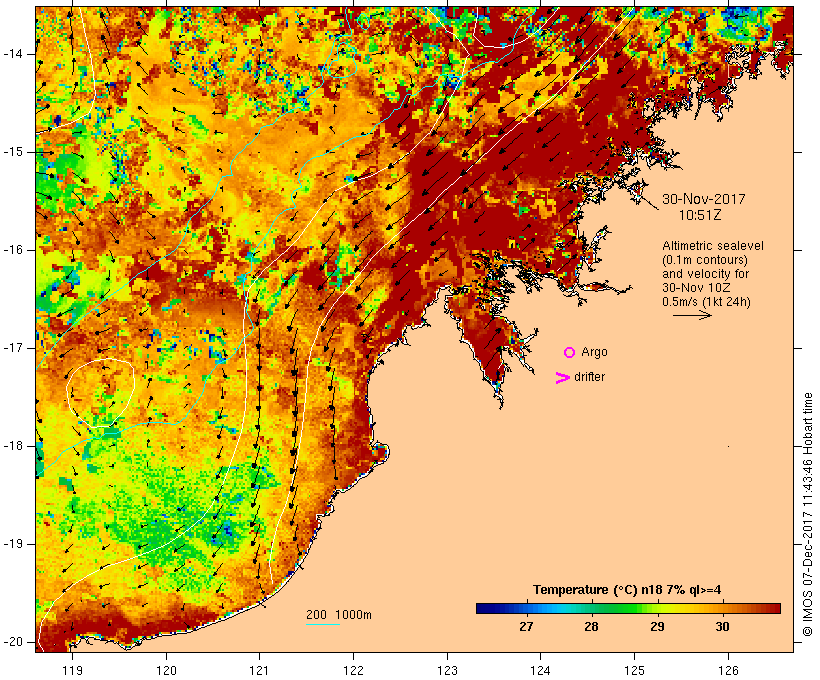Click the '0.5m/s (1kt 24h)' caption
The image size is (820, 680).
pyautogui.click(x=706, y=302)
